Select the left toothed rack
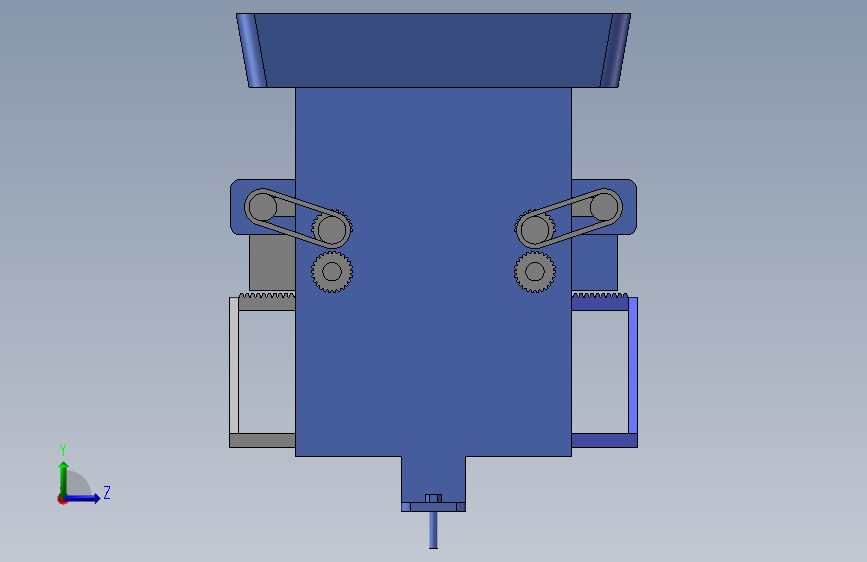 coord(267,301)
